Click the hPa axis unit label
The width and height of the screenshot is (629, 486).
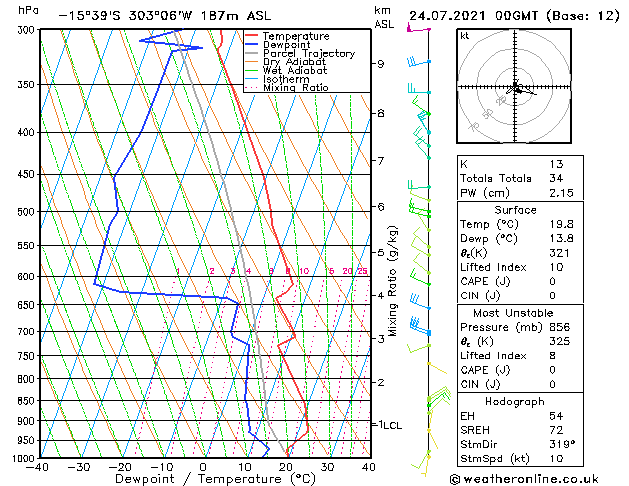click(28, 11)
